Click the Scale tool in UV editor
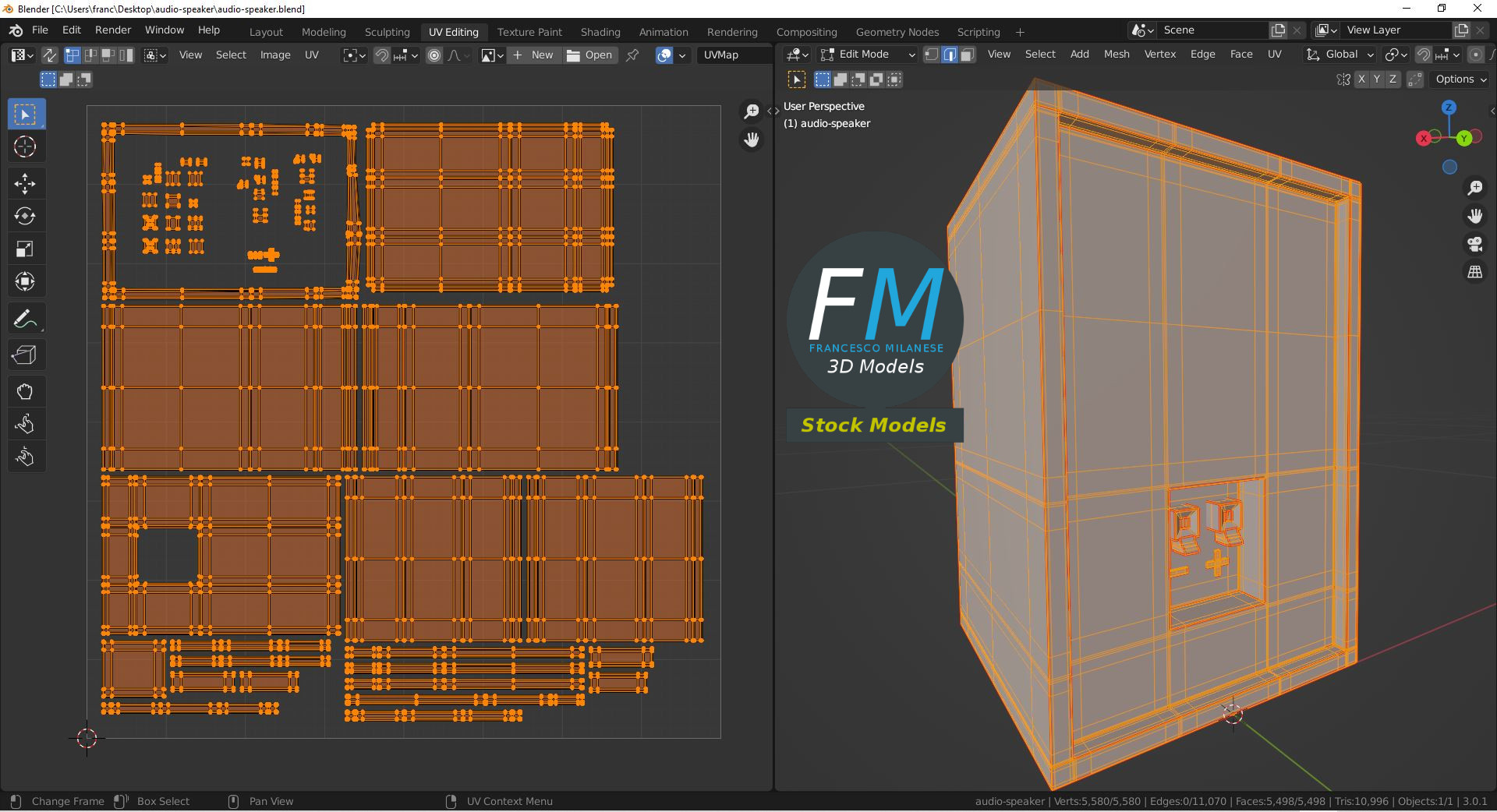Screen dimensions: 1497x812 pyautogui.click(x=25, y=249)
